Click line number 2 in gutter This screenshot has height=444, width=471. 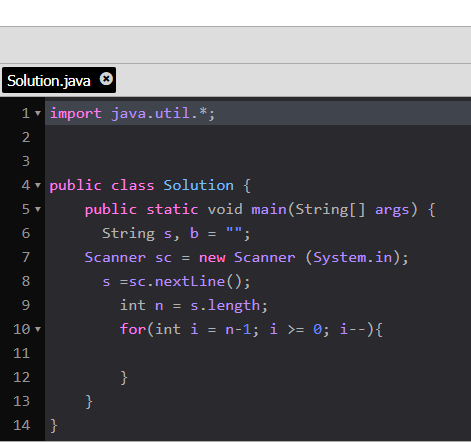pos(26,137)
